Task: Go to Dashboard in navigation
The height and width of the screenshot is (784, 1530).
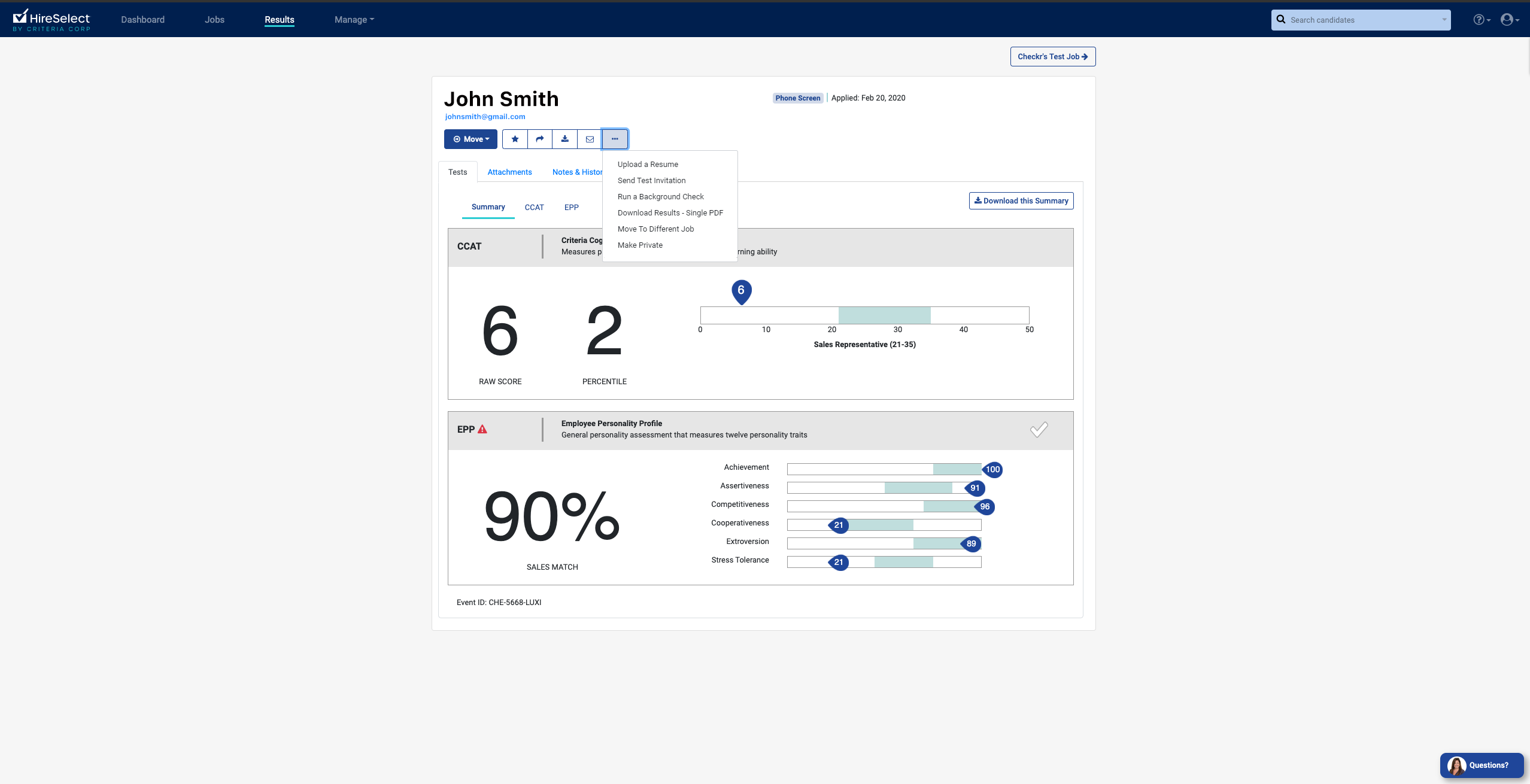Action: tap(142, 20)
